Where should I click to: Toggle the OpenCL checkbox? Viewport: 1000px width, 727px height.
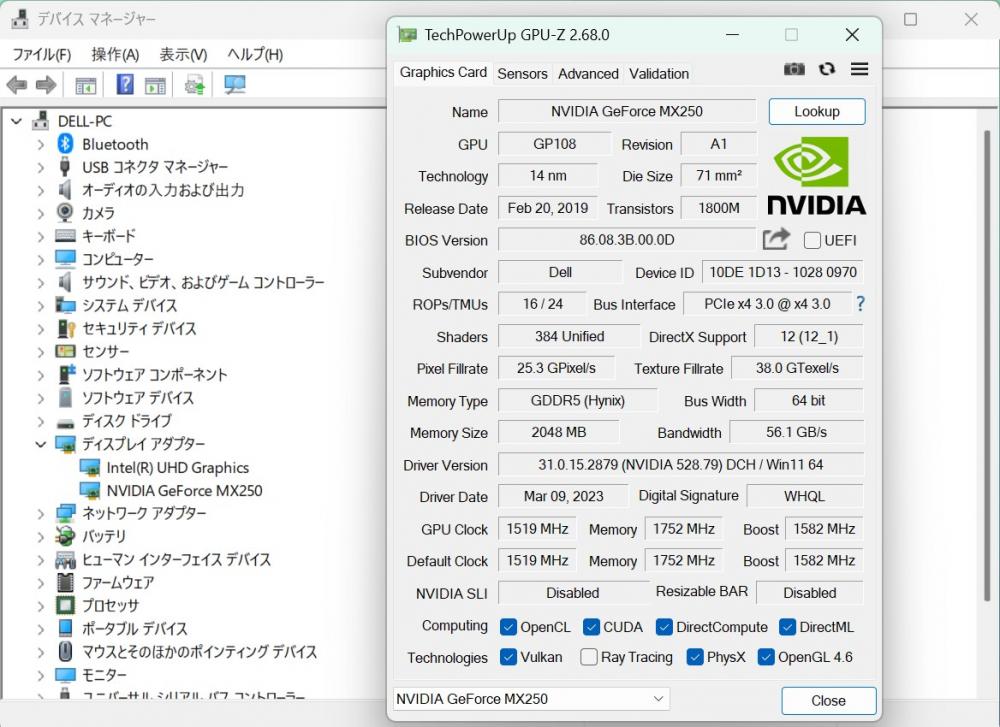pos(508,627)
